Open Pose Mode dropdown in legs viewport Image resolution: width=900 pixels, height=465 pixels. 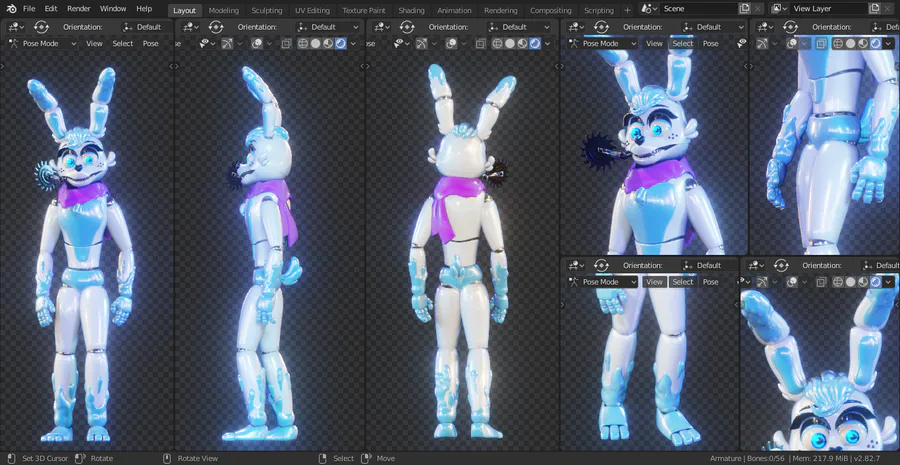point(603,282)
